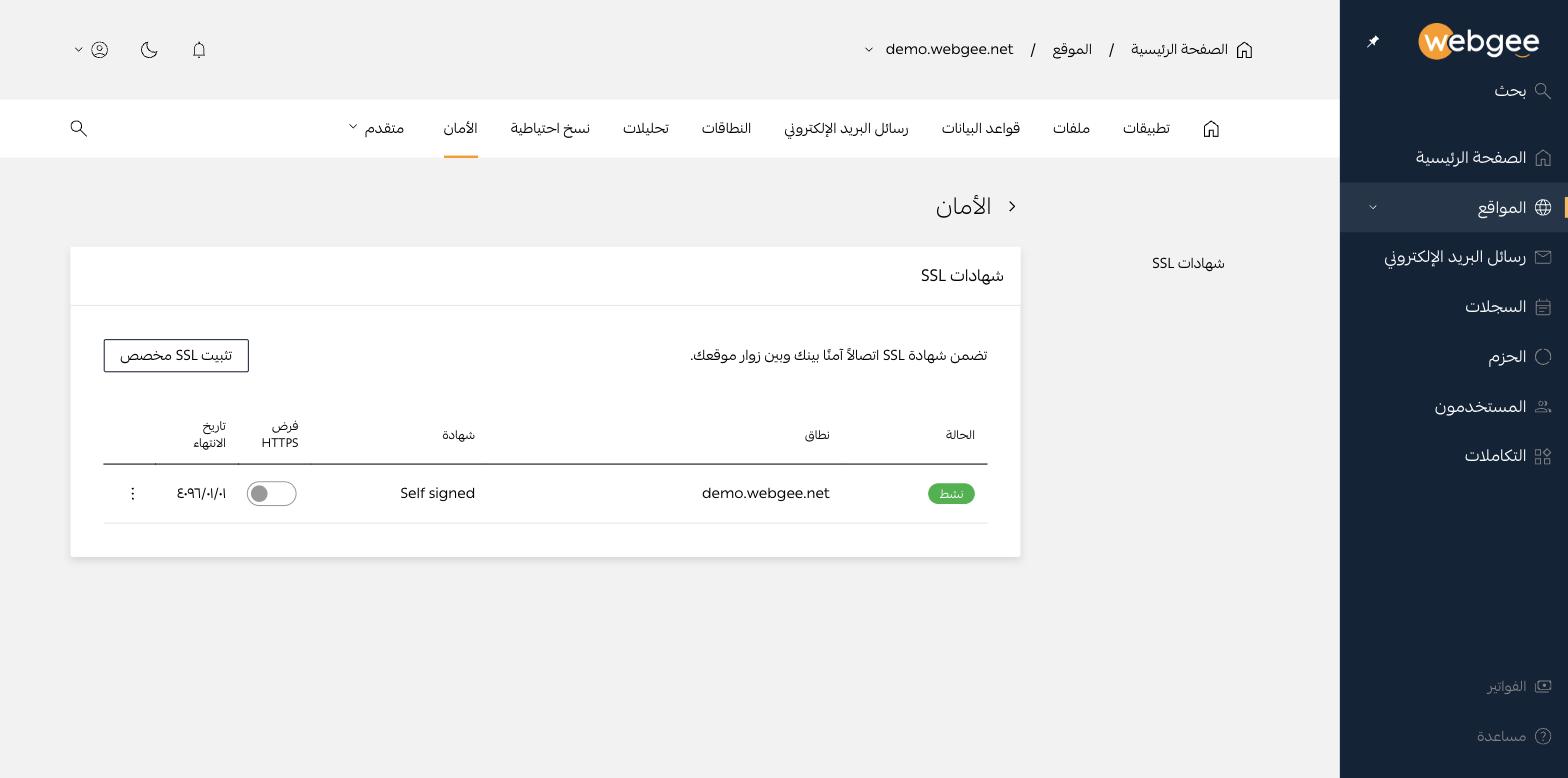Click the webgee logo
1568x778 pixels.
(1478, 41)
